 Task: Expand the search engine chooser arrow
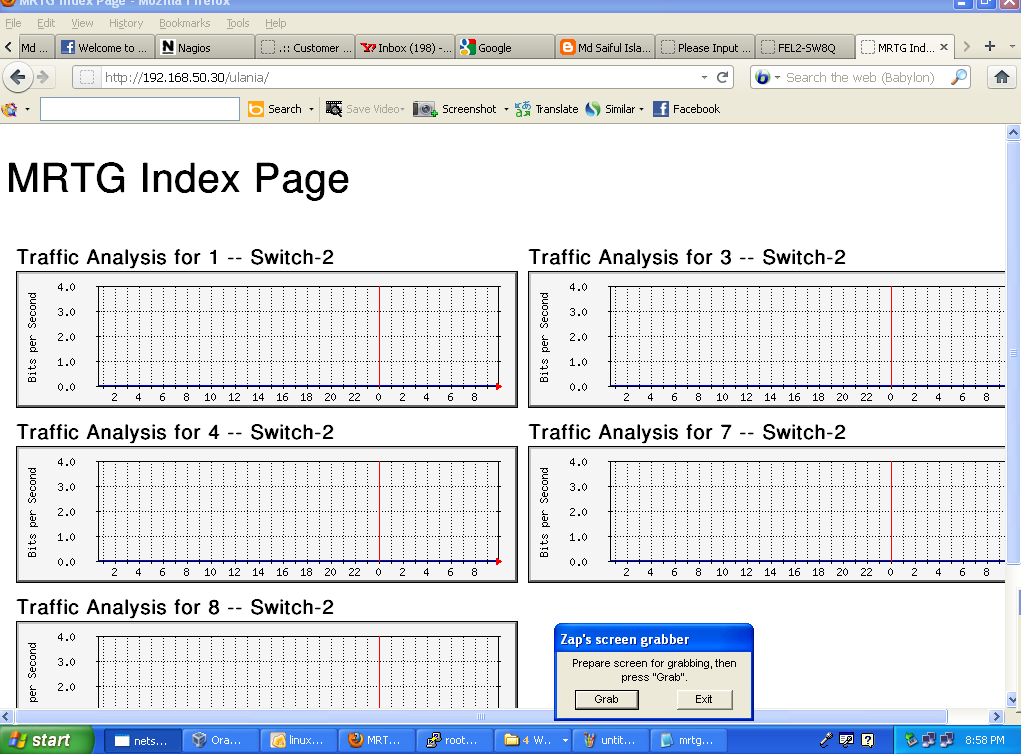[x=777, y=77]
